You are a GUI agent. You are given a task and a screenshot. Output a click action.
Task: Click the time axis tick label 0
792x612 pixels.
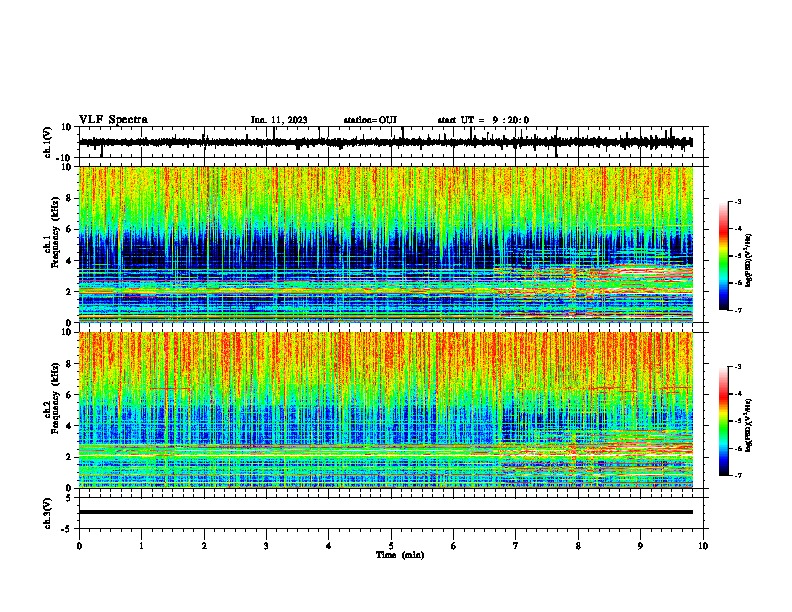79,546
